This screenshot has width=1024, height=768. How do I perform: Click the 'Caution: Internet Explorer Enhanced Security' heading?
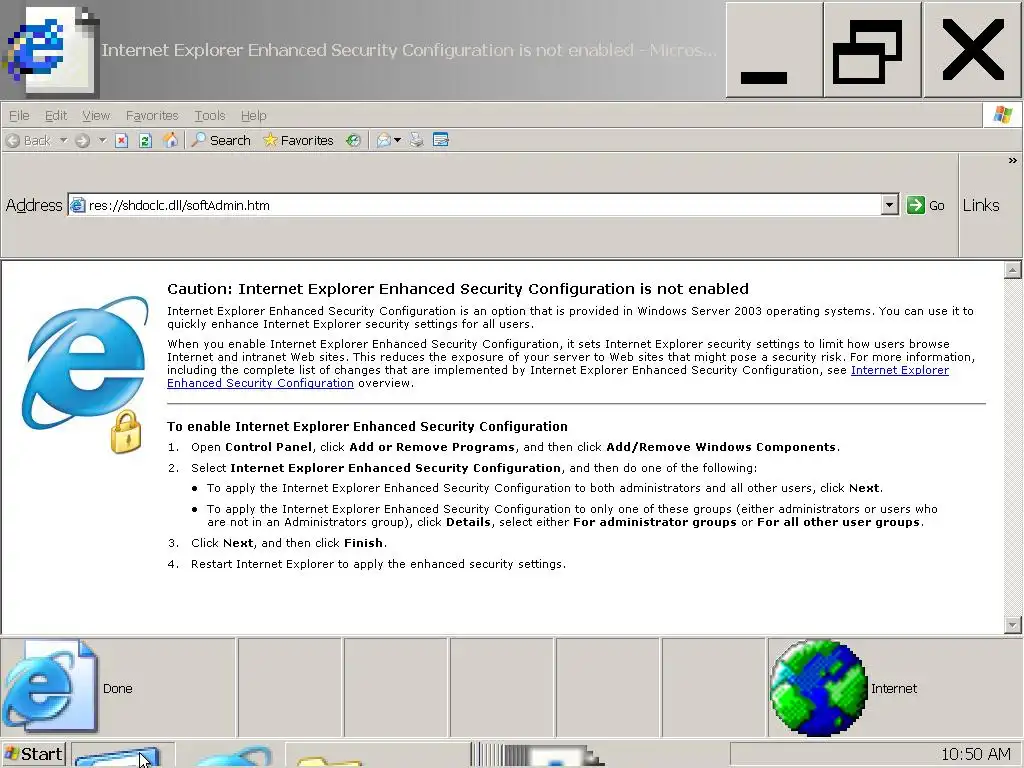coord(458,289)
